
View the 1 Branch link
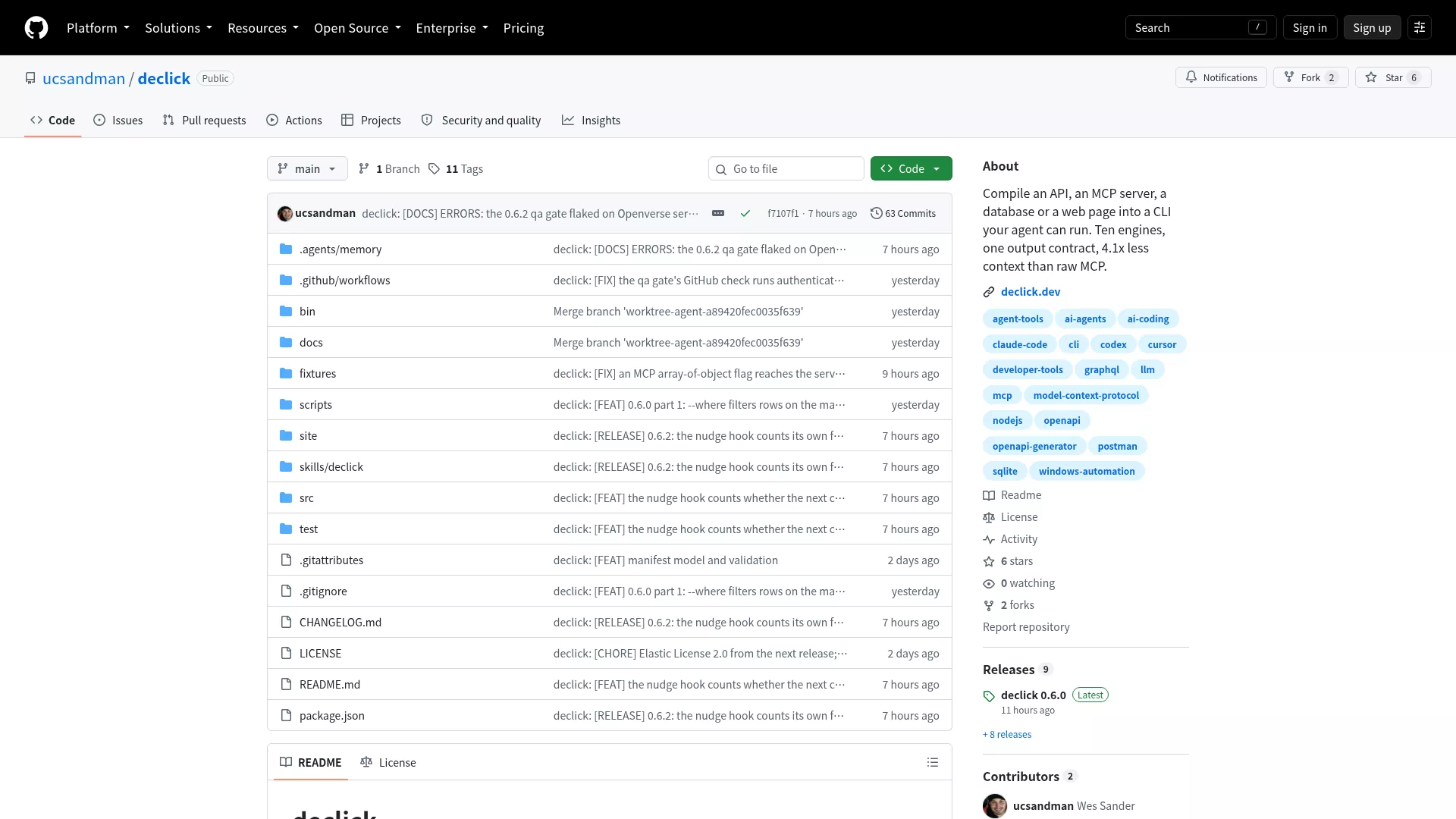389,169
